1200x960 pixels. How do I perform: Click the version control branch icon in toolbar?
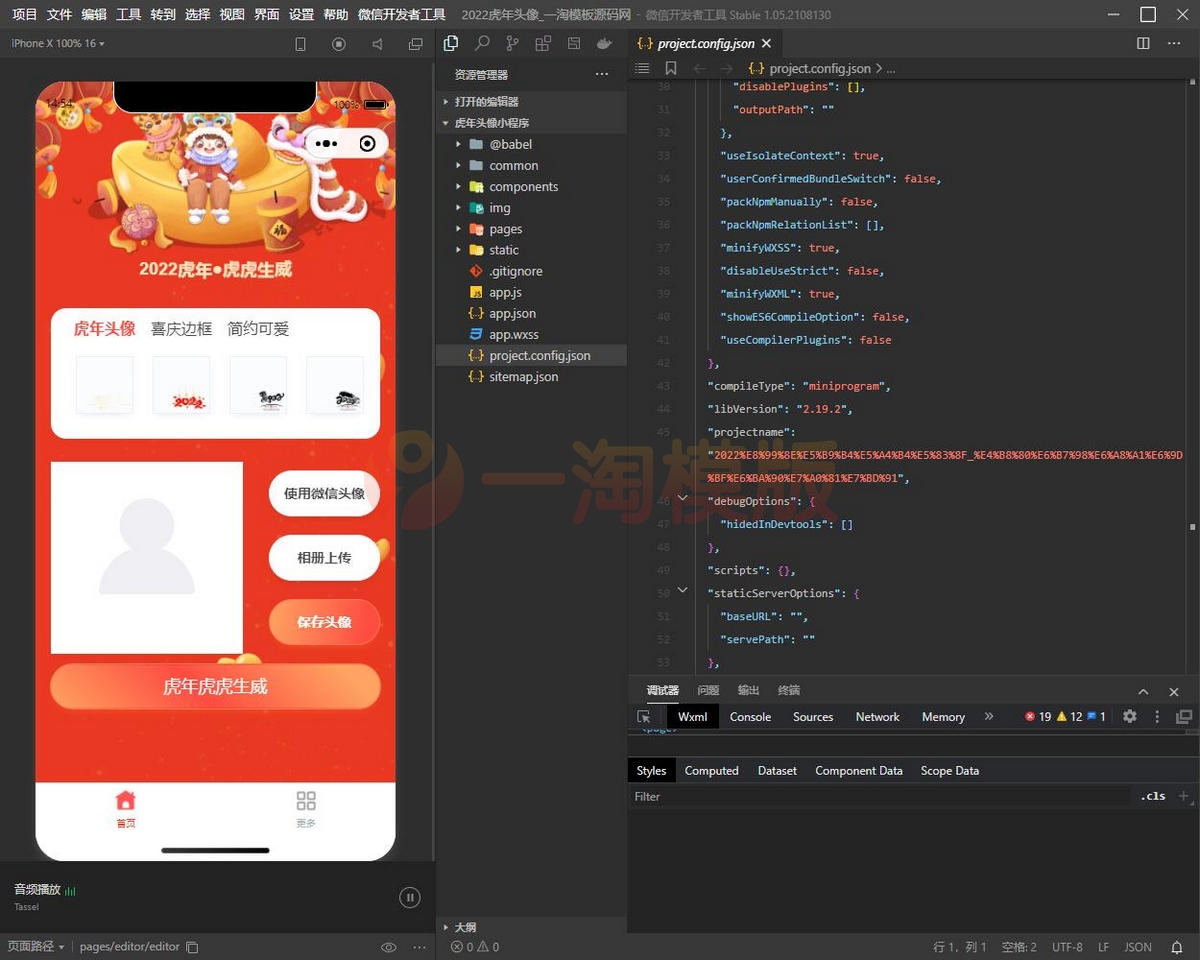512,43
